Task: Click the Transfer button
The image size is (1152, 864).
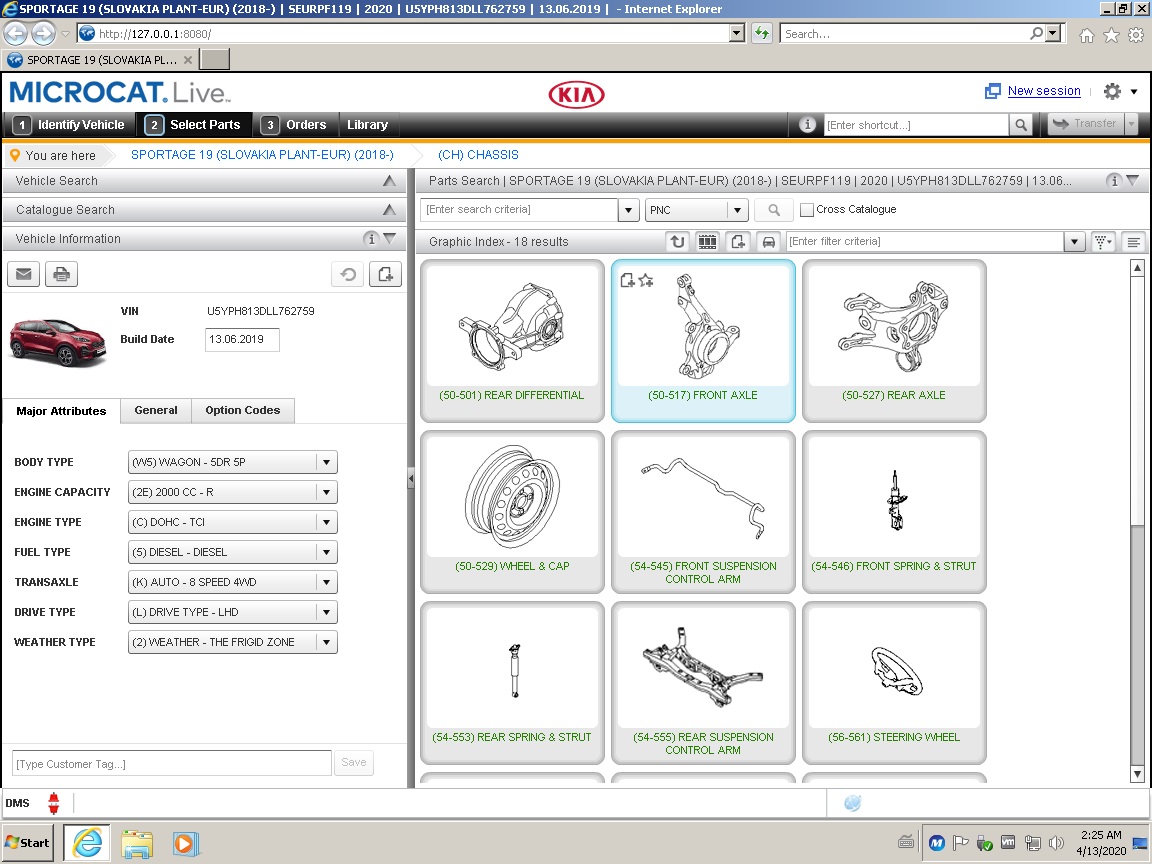Action: tap(1084, 124)
